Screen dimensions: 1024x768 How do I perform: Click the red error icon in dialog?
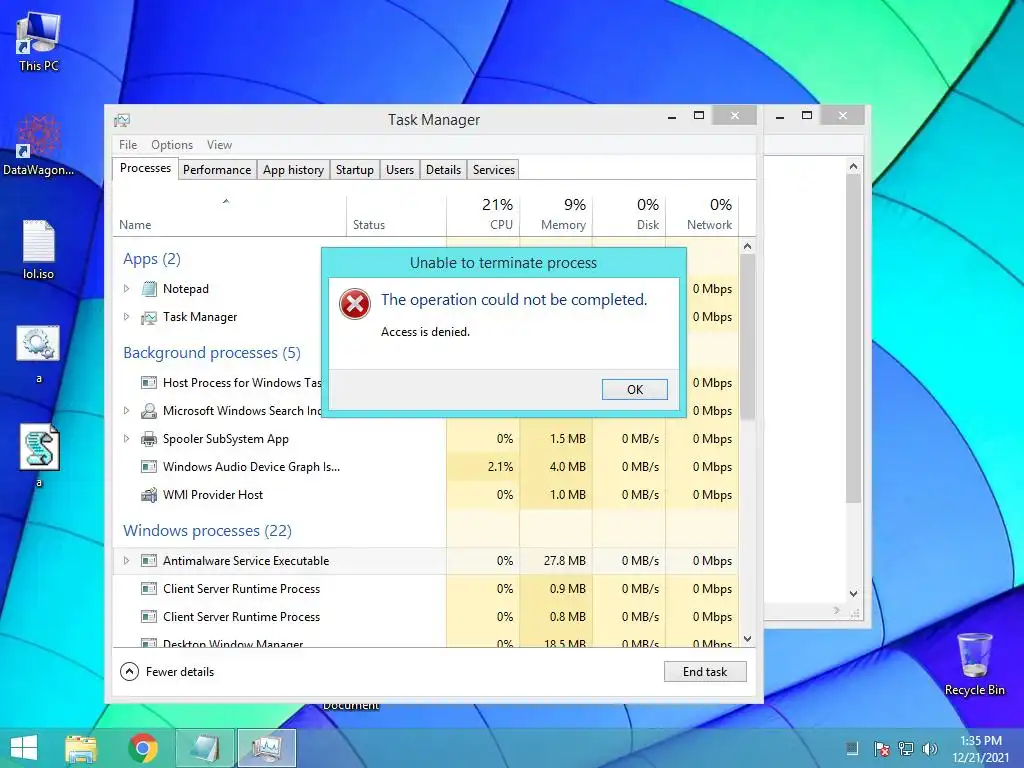[355, 304]
